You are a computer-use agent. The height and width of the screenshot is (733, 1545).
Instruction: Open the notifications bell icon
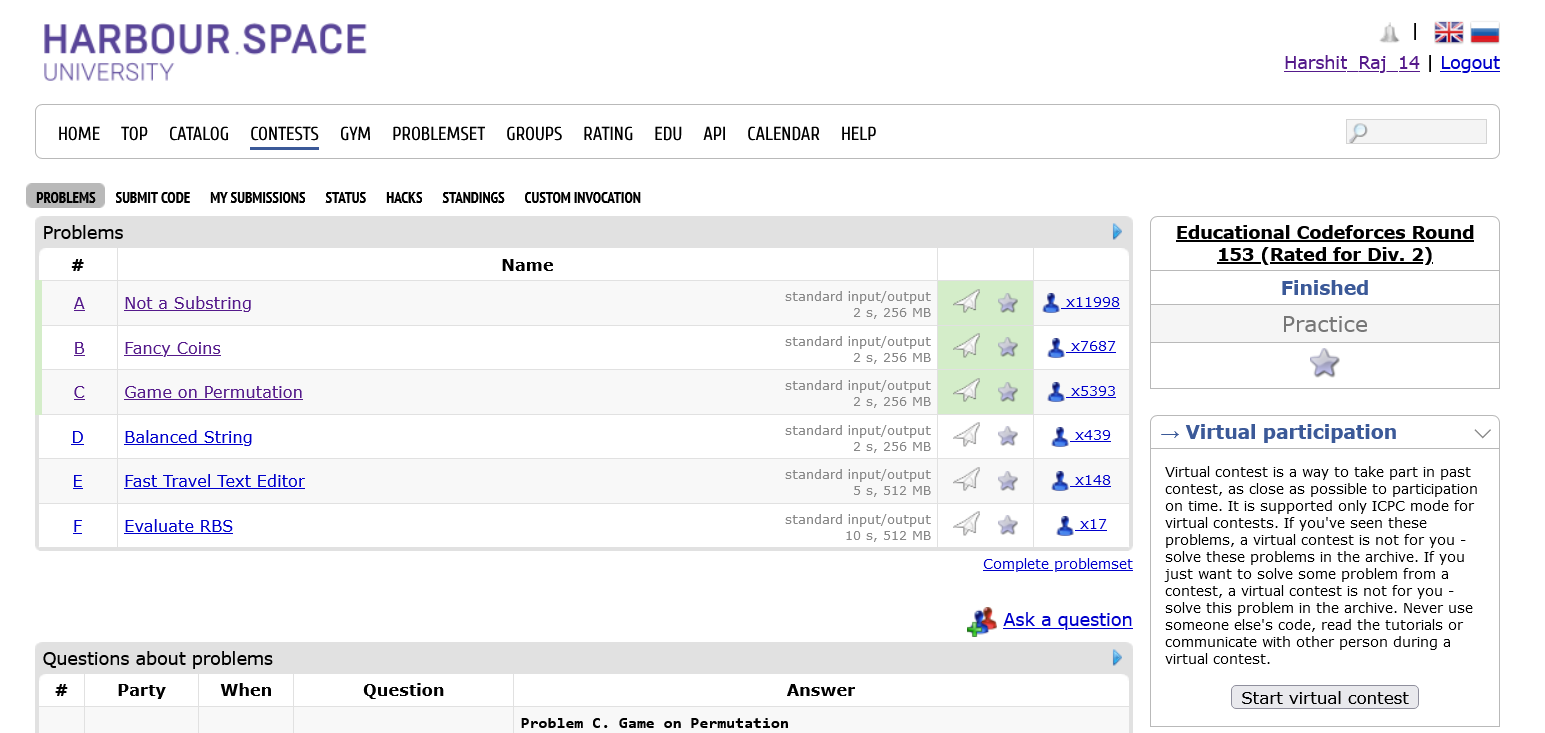coord(1389,33)
